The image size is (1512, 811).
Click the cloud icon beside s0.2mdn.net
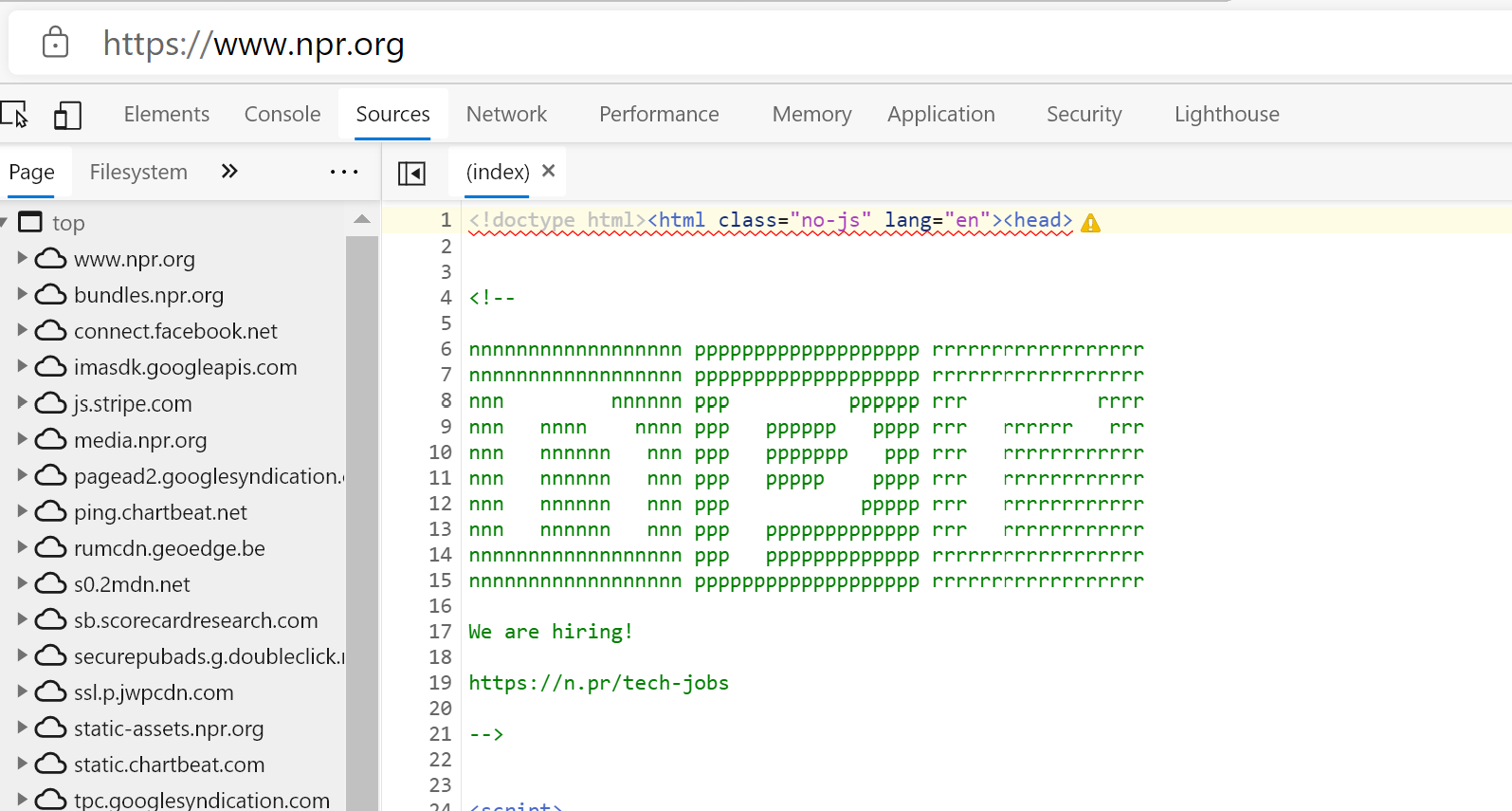click(x=50, y=584)
